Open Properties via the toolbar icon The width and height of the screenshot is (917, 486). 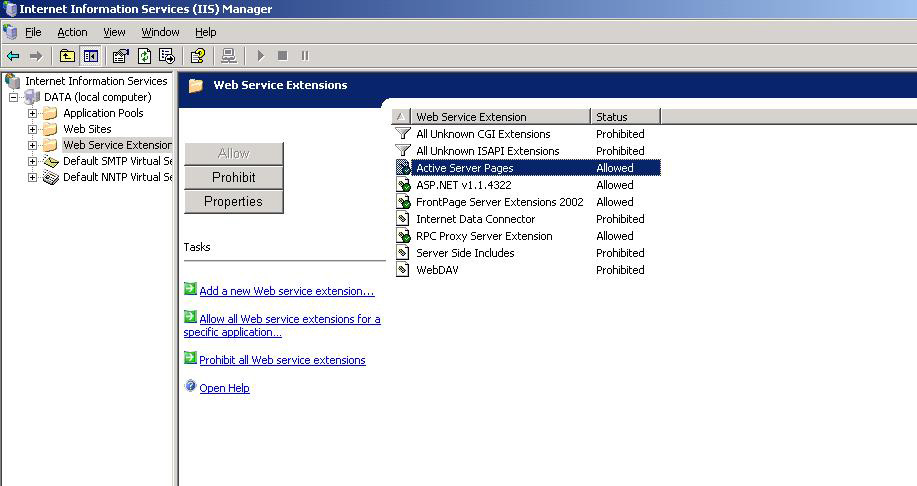click(120, 56)
